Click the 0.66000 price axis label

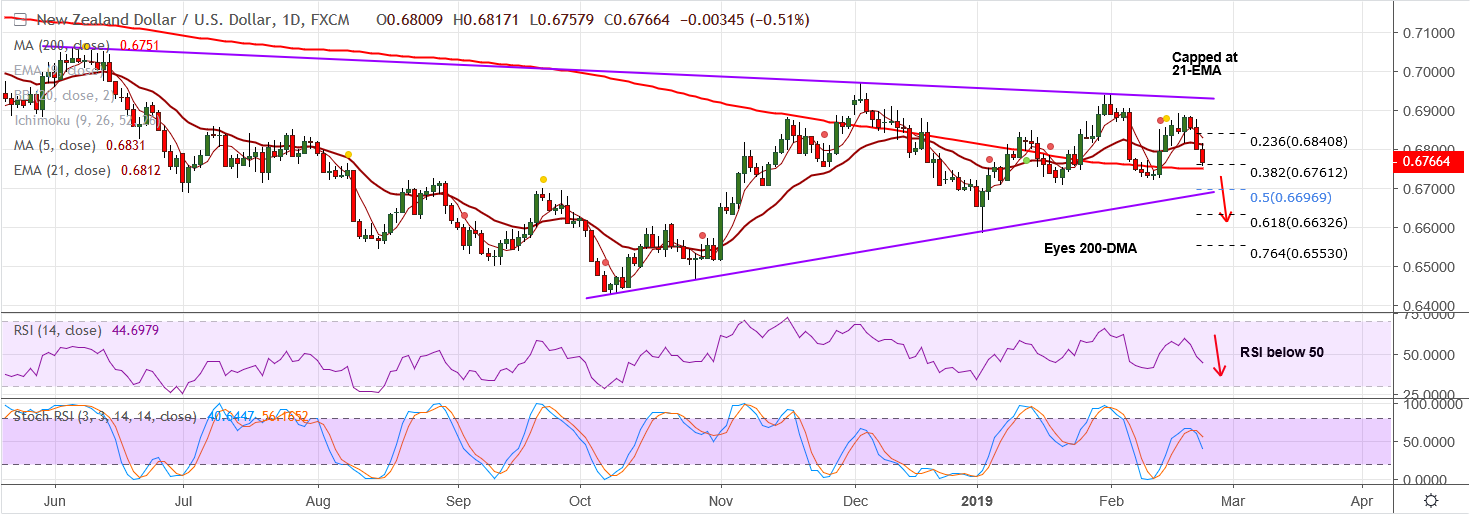coord(1430,228)
